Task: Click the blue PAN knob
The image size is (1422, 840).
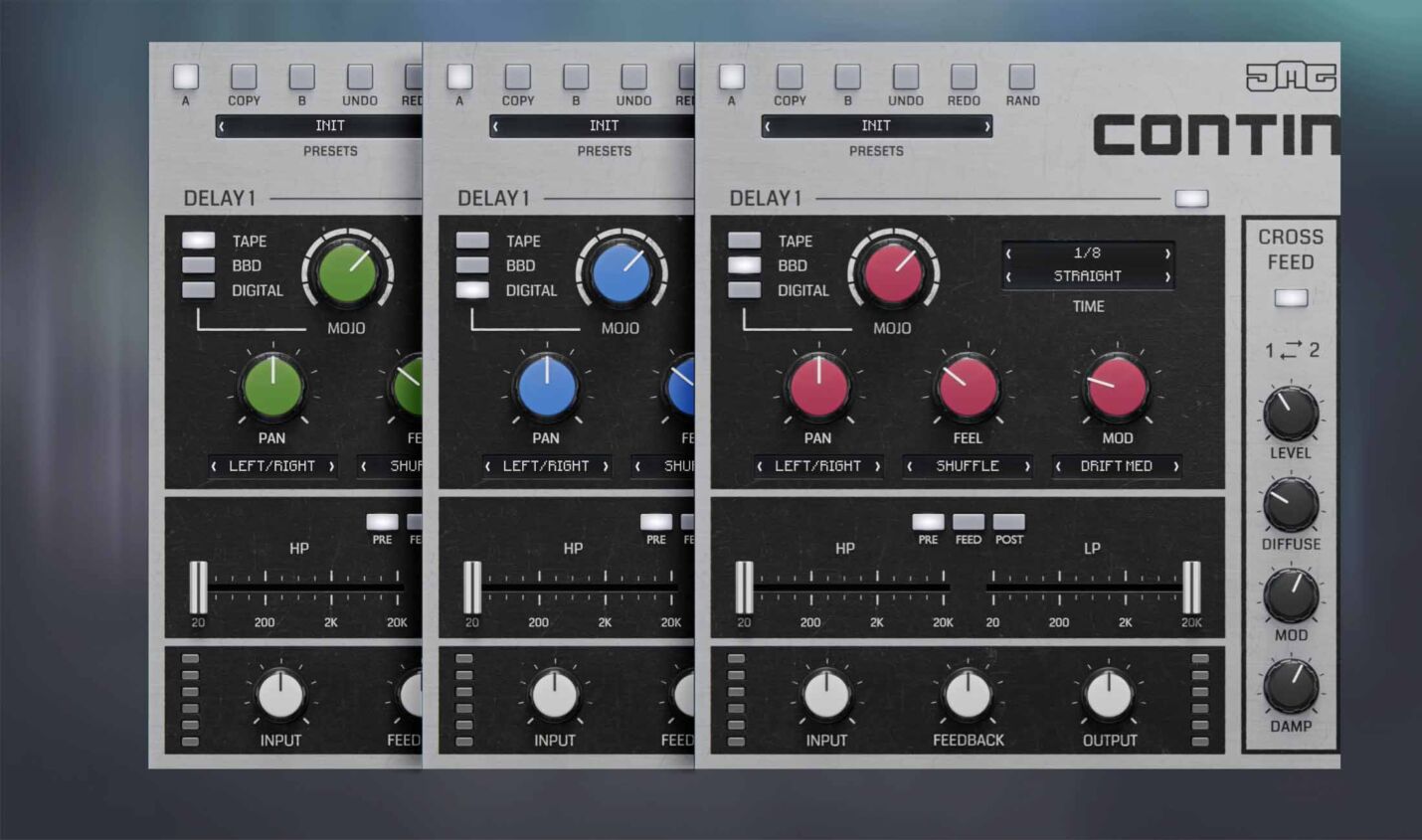Action: coord(546,386)
